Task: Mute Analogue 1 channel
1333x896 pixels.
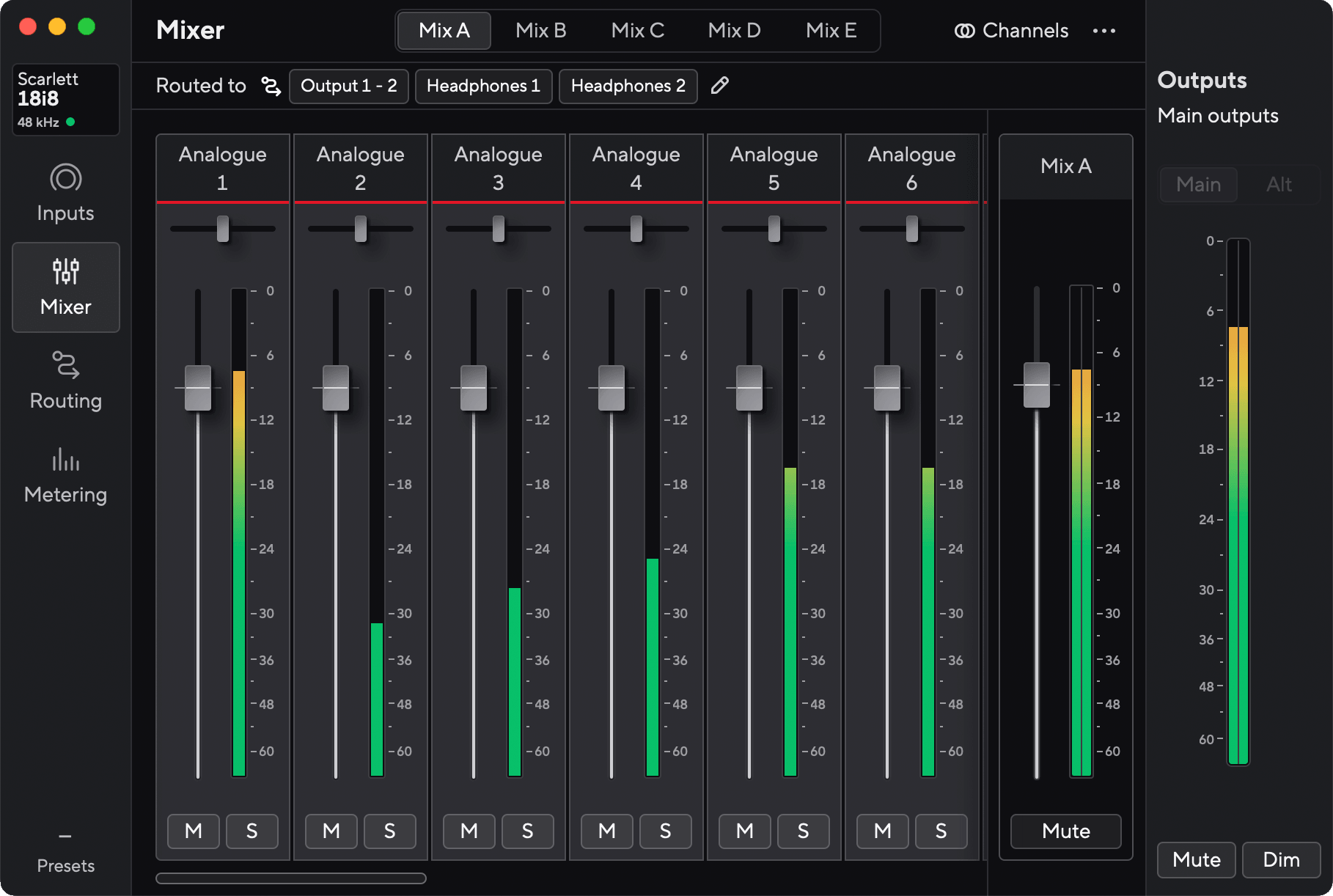Action: click(x=194, y=831)
